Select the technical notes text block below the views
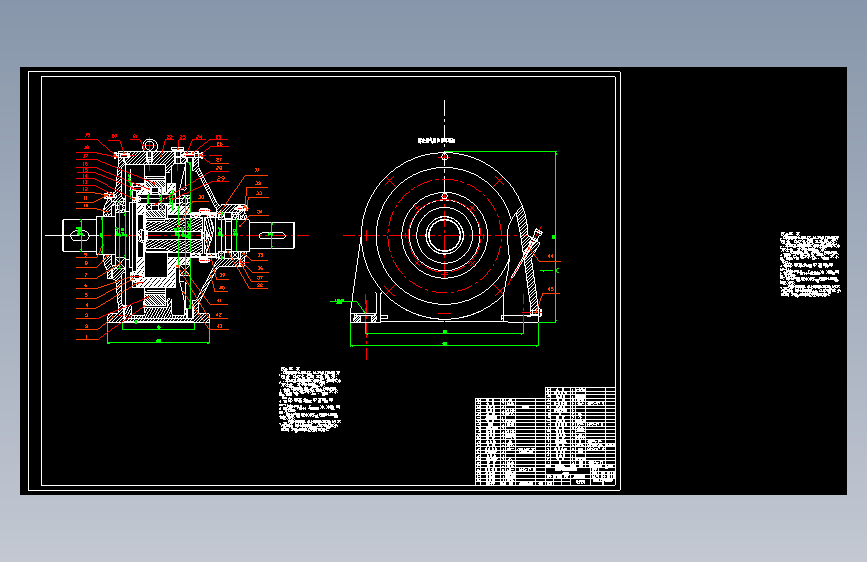This screenshot has width=867, height=562. [310, 399]
